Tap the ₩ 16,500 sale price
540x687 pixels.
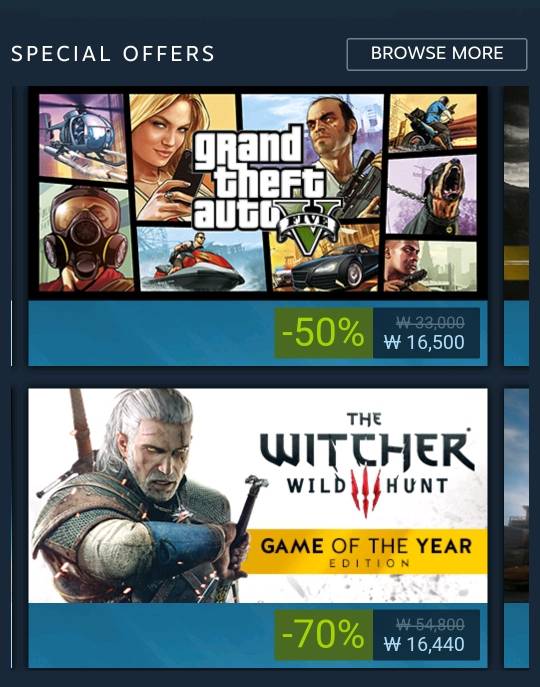pos(424,342)
